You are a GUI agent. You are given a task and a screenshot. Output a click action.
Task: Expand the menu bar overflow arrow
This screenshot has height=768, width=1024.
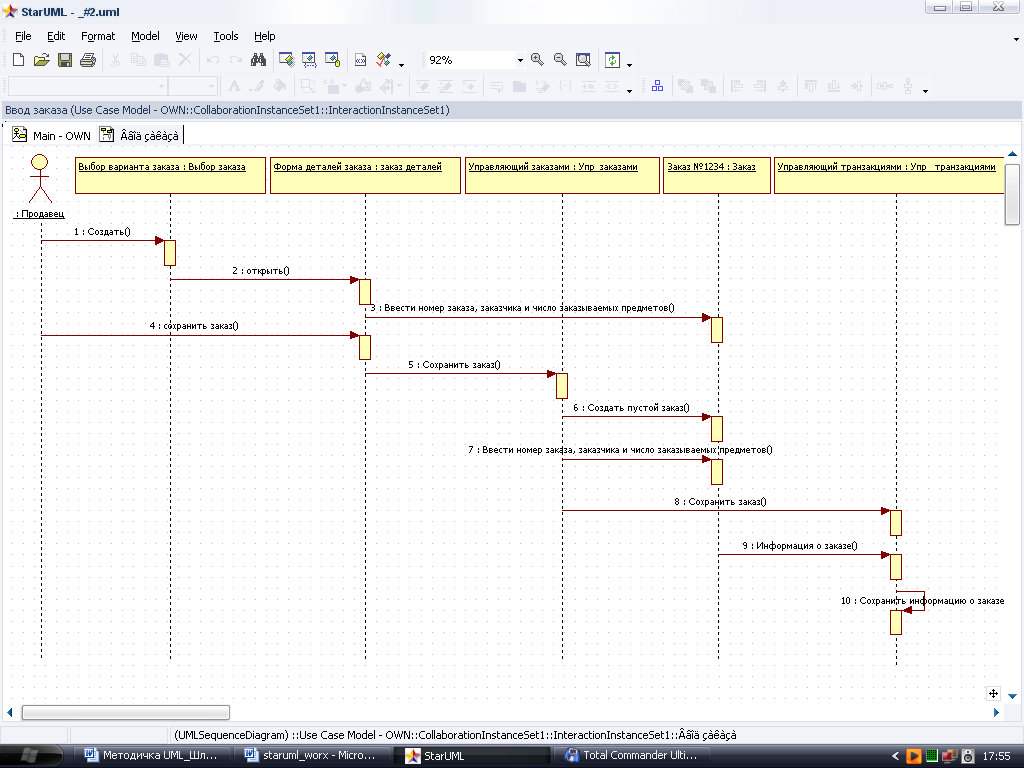(1016, 39)
